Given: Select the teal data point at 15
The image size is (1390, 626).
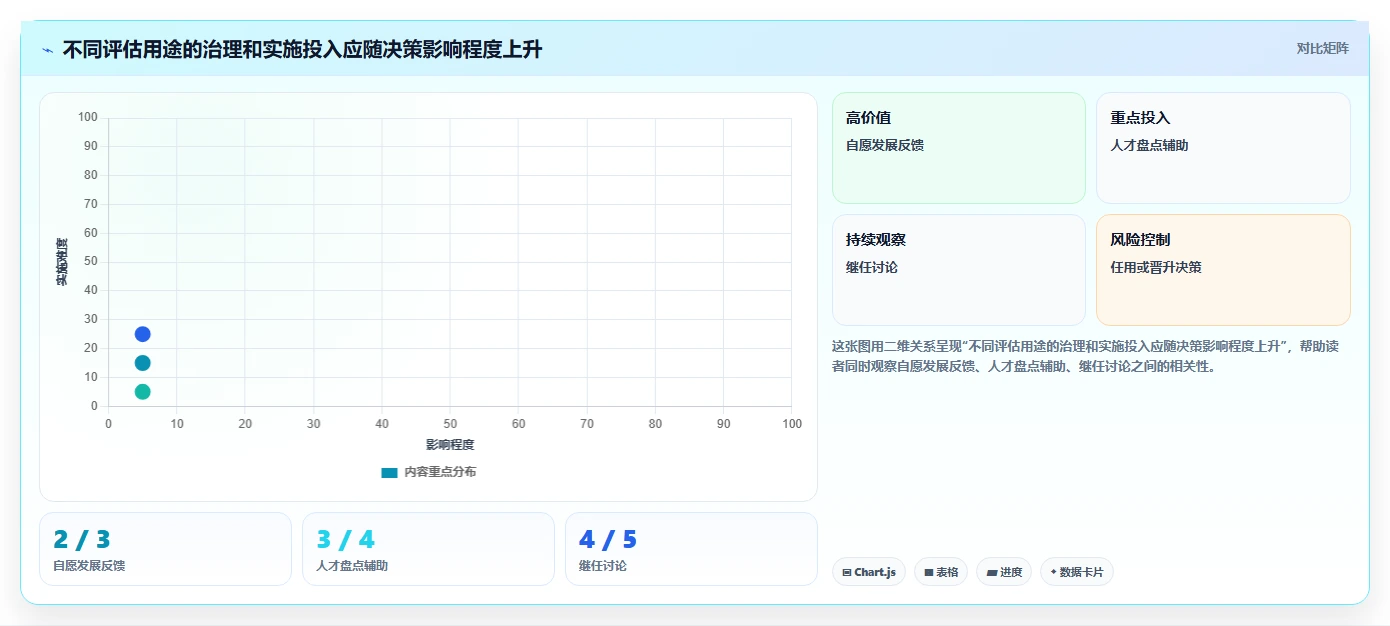Looking at the screenshot, I should tap(143, 363).
